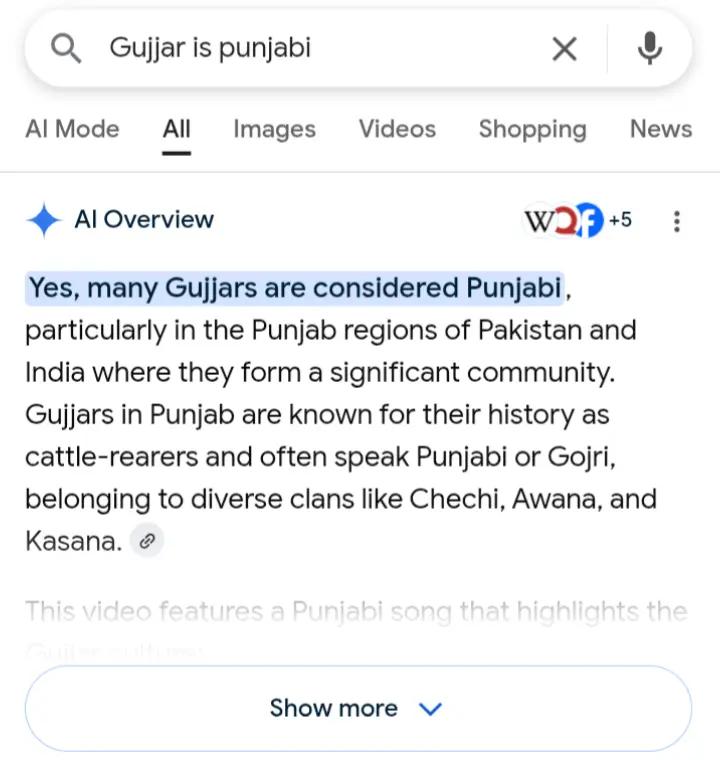Click the magnifying glass search icon
The width and height of the screenshot is (720, 760).
(66, 48)
